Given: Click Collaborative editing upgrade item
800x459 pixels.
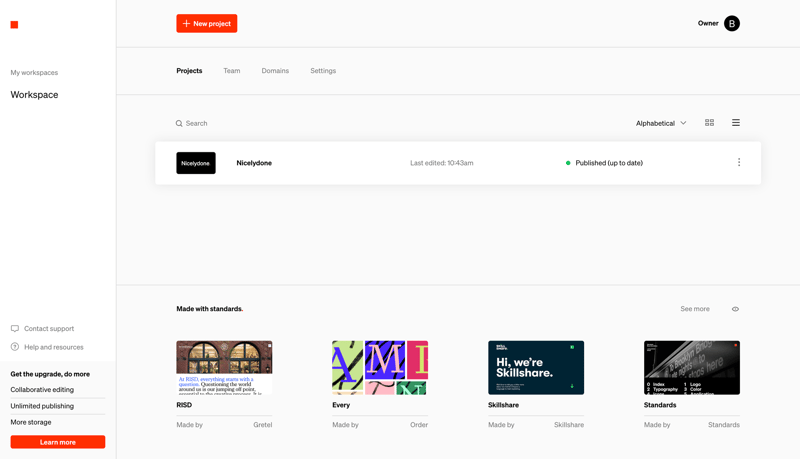Looking at the screenshot, I should [42, 390].
